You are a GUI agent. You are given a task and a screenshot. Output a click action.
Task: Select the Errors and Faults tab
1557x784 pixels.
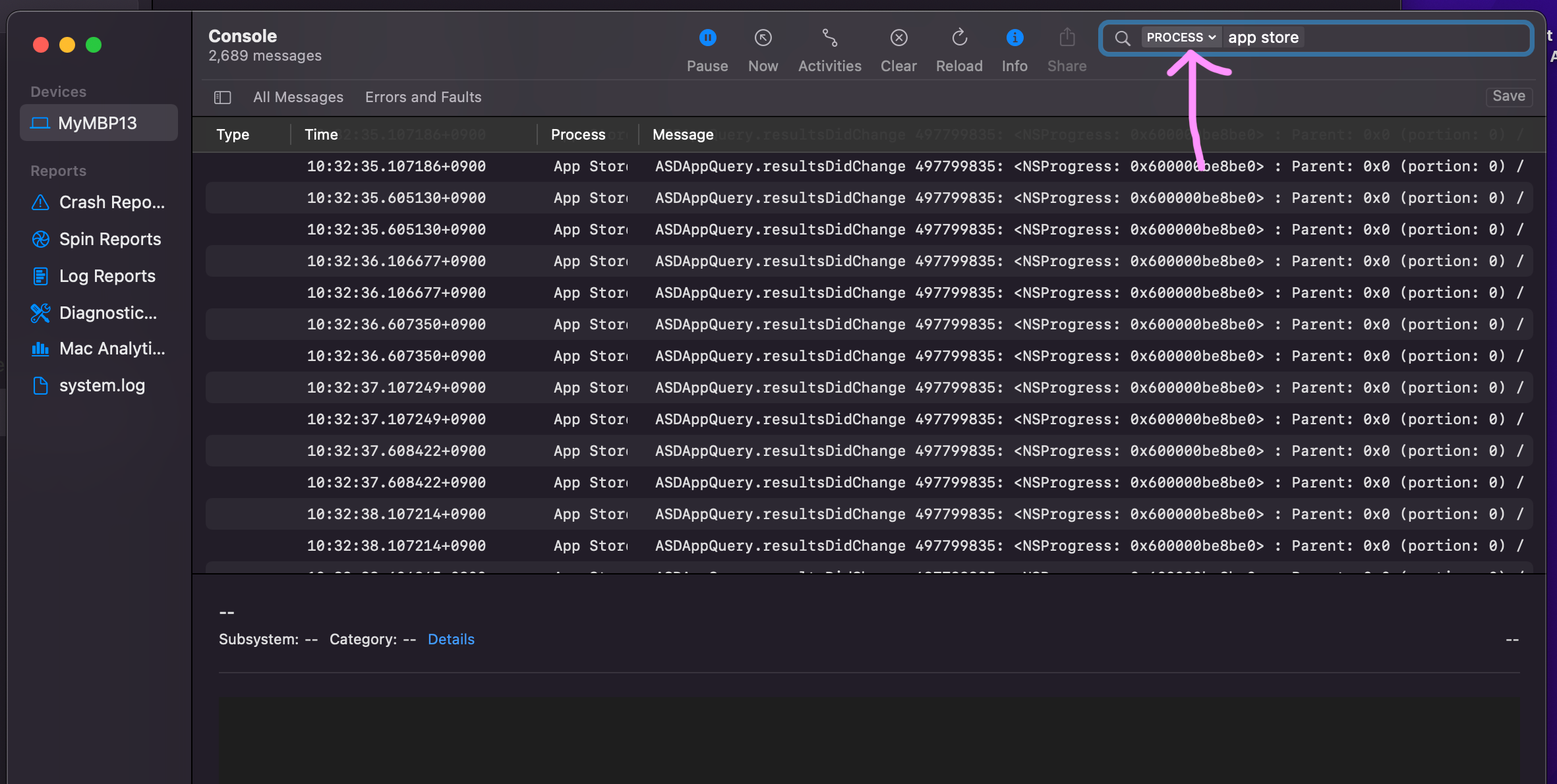point(423,98)
